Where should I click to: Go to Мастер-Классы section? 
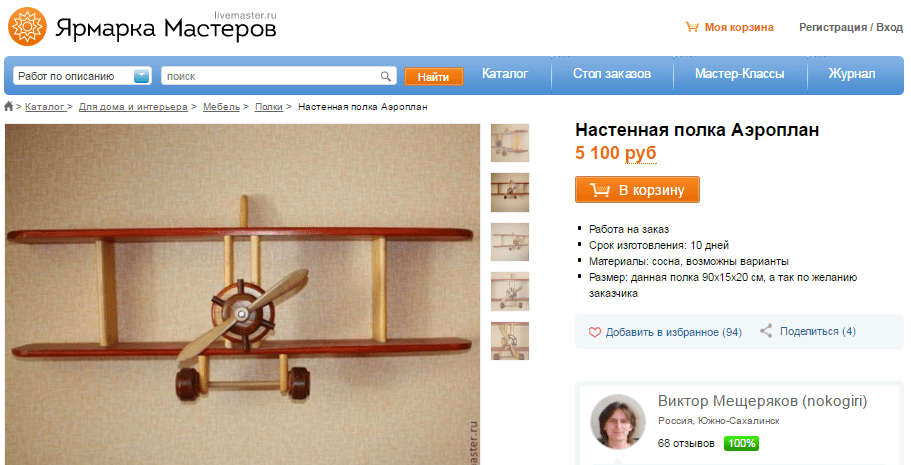tap(740, 74)
